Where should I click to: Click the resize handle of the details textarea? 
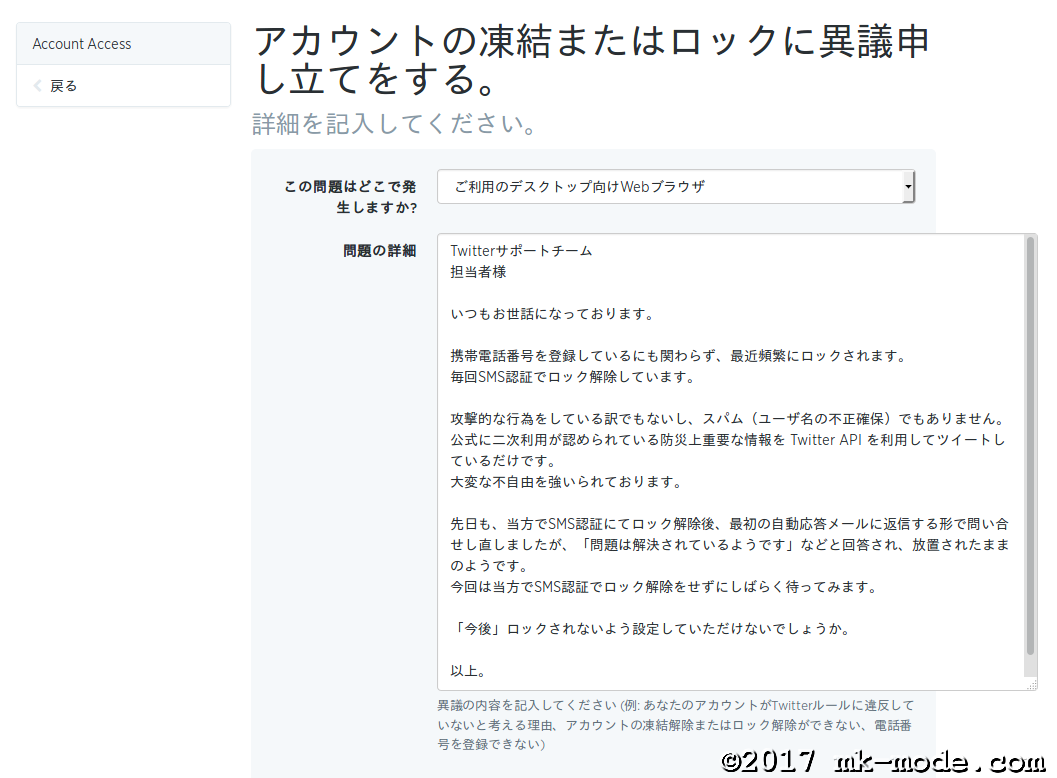coord(1031,684)
